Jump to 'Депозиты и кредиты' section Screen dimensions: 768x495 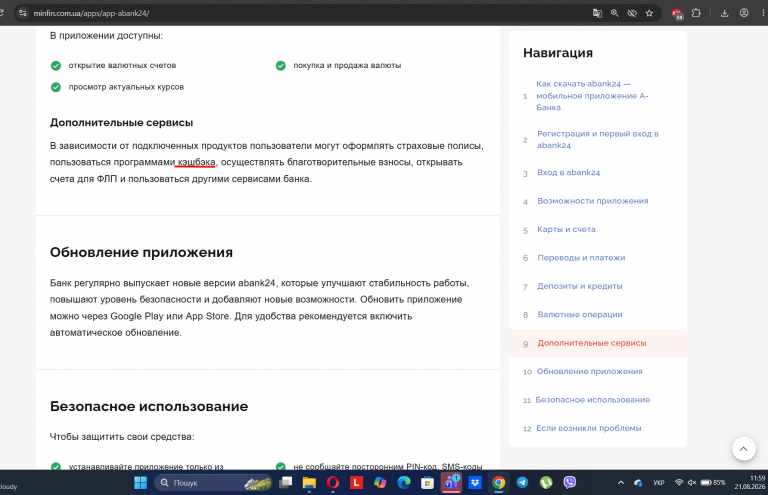[579, 286]
